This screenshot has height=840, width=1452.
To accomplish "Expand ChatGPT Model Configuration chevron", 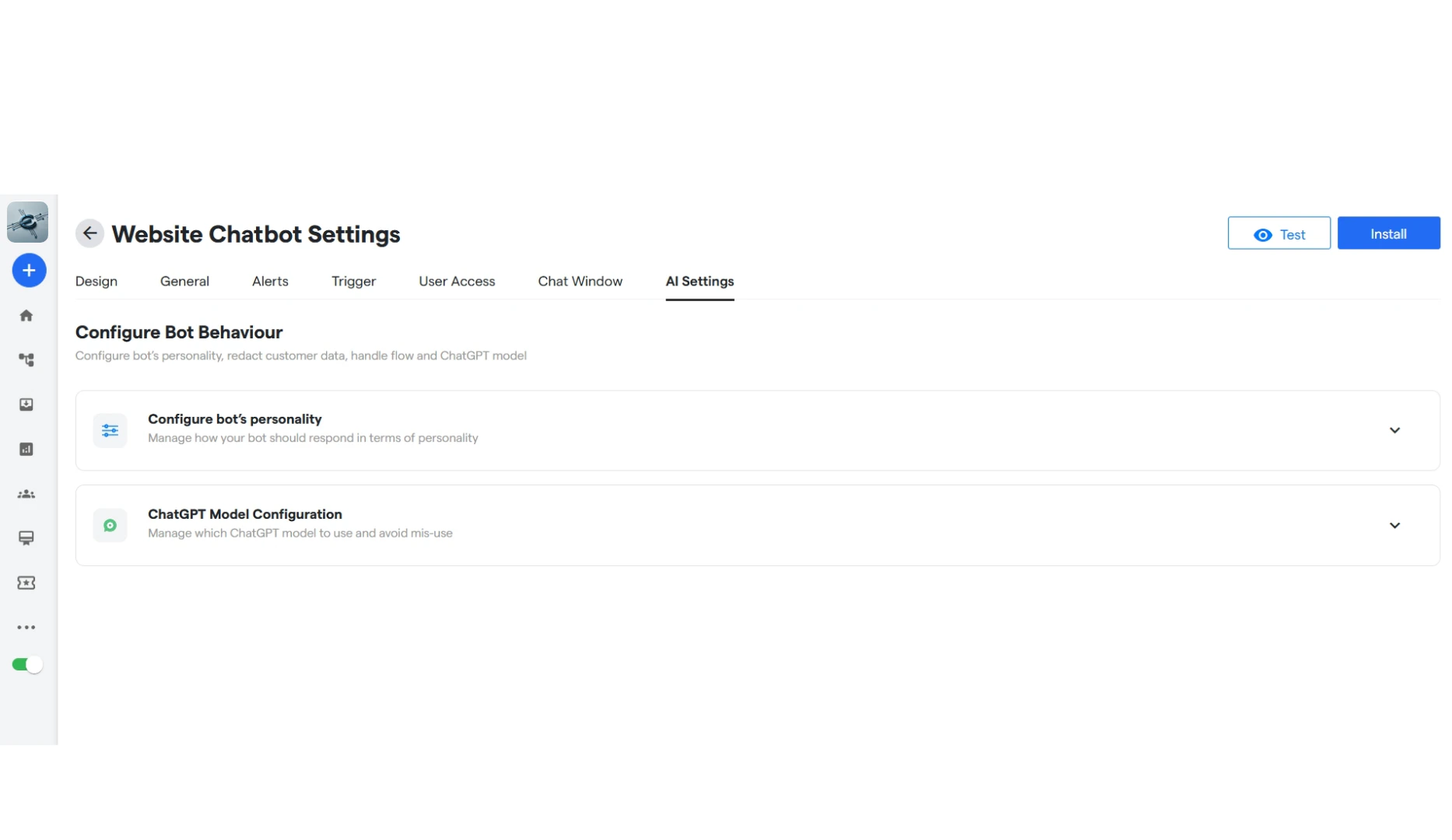I will click(1394, 526).
